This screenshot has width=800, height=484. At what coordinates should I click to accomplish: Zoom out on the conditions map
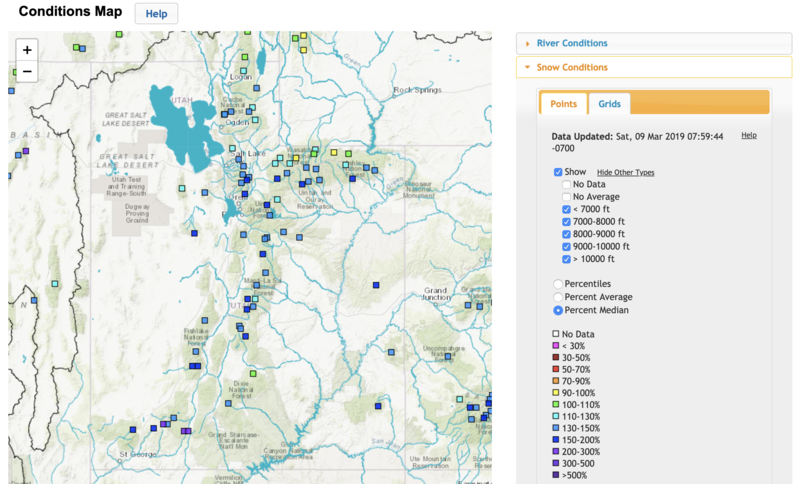click(x=27, y=71)
